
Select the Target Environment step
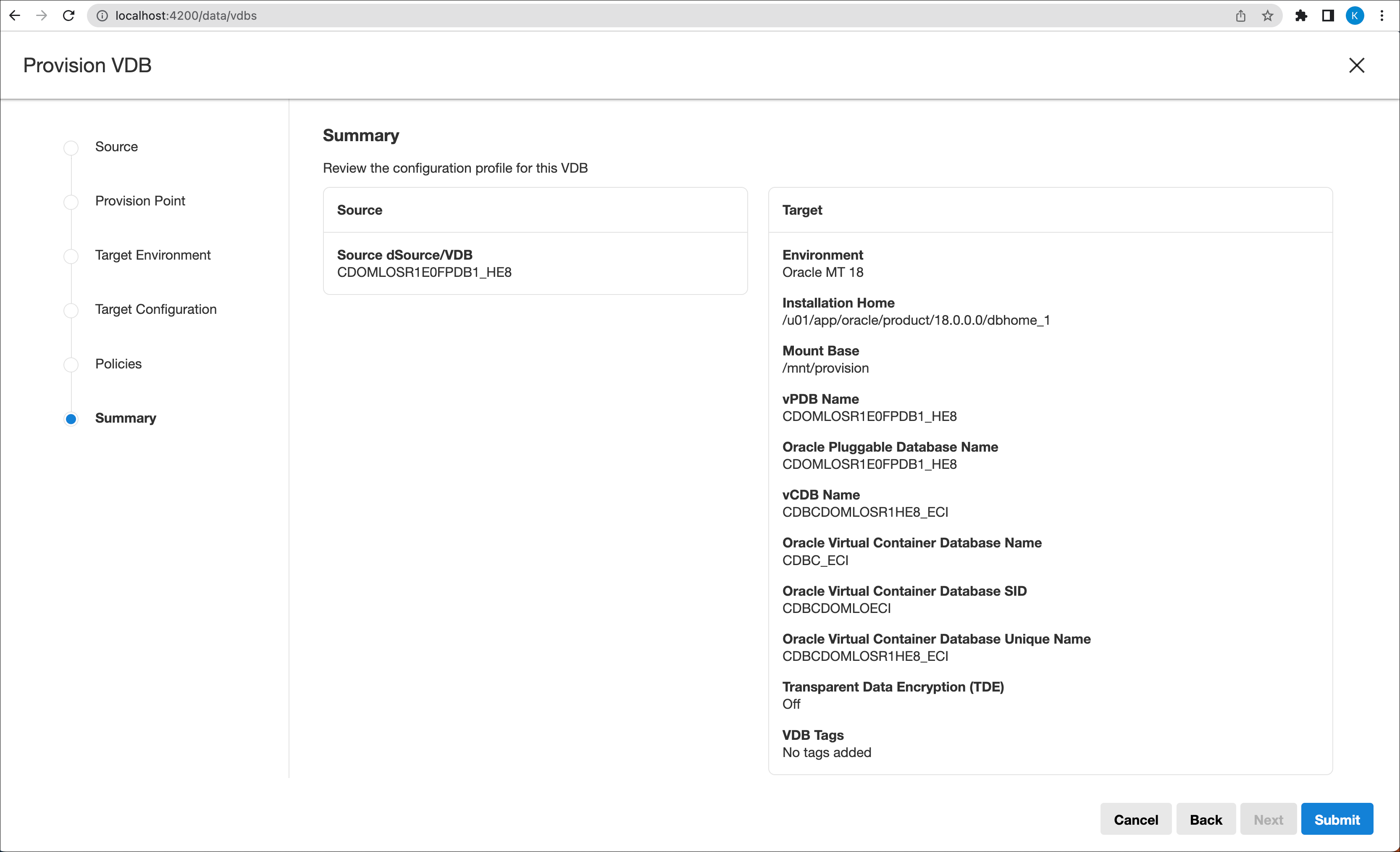pos(152,255)
